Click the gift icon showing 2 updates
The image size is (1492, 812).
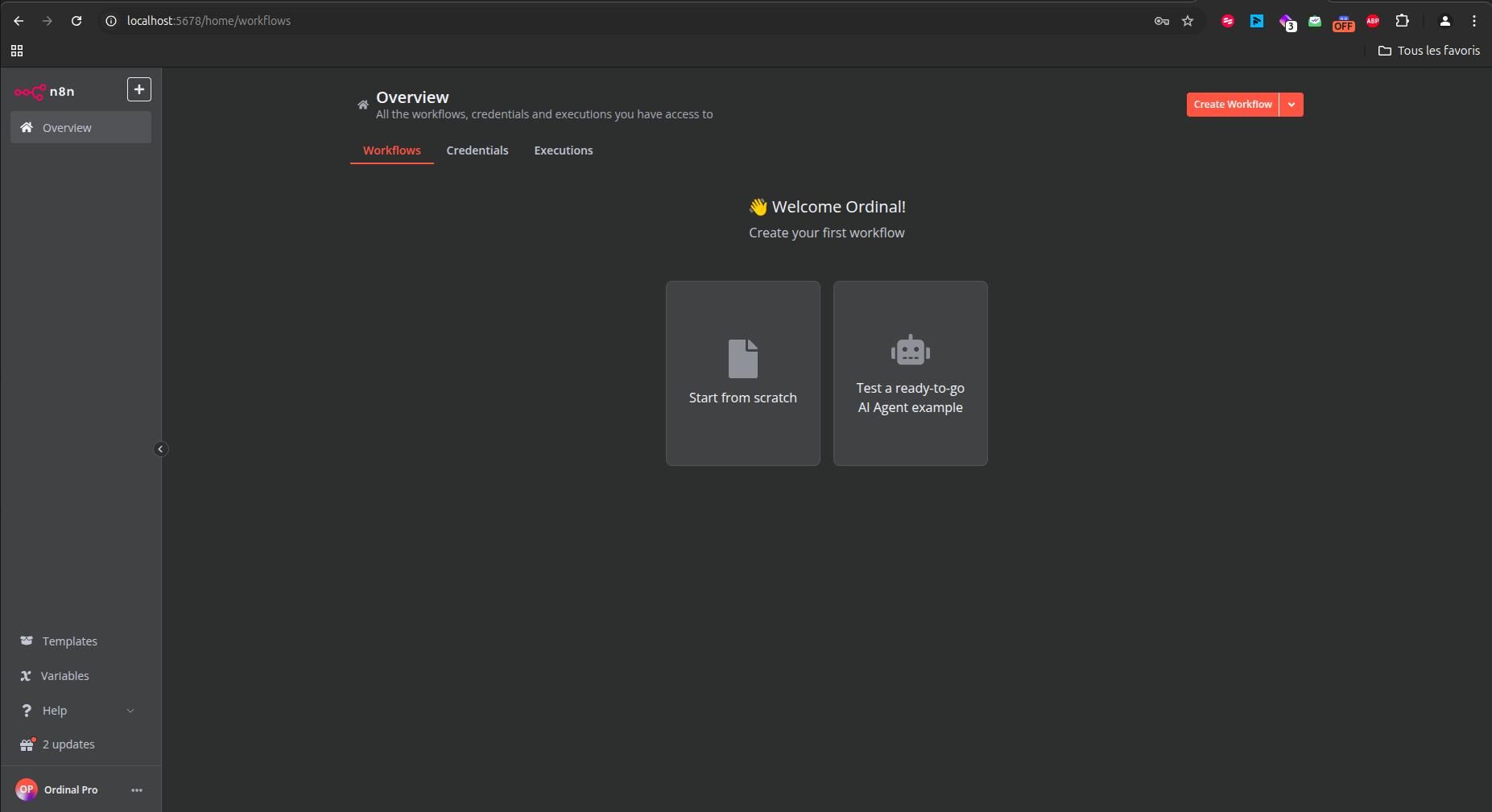(x=27, y=744)
